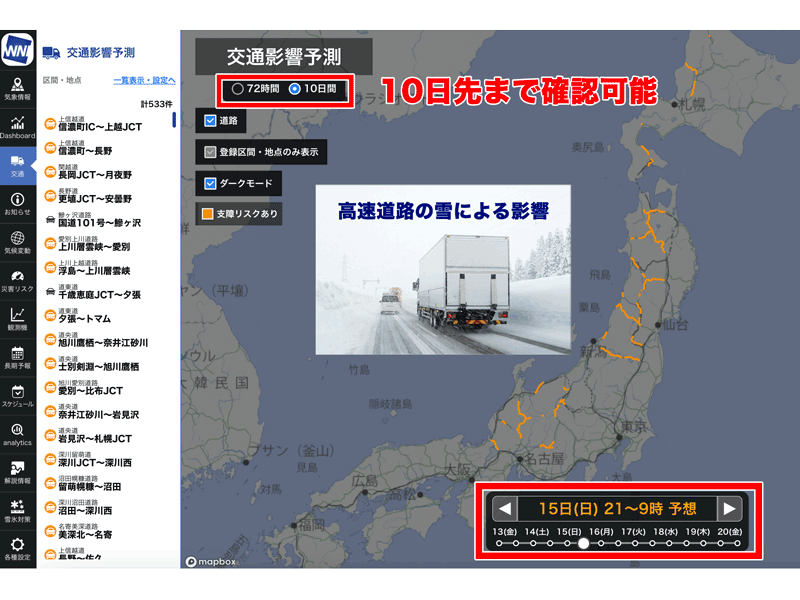Open the 長期予報 long-range forecast icon
The width and height of the screenshot is (800, 600).
tap(18, 357)
